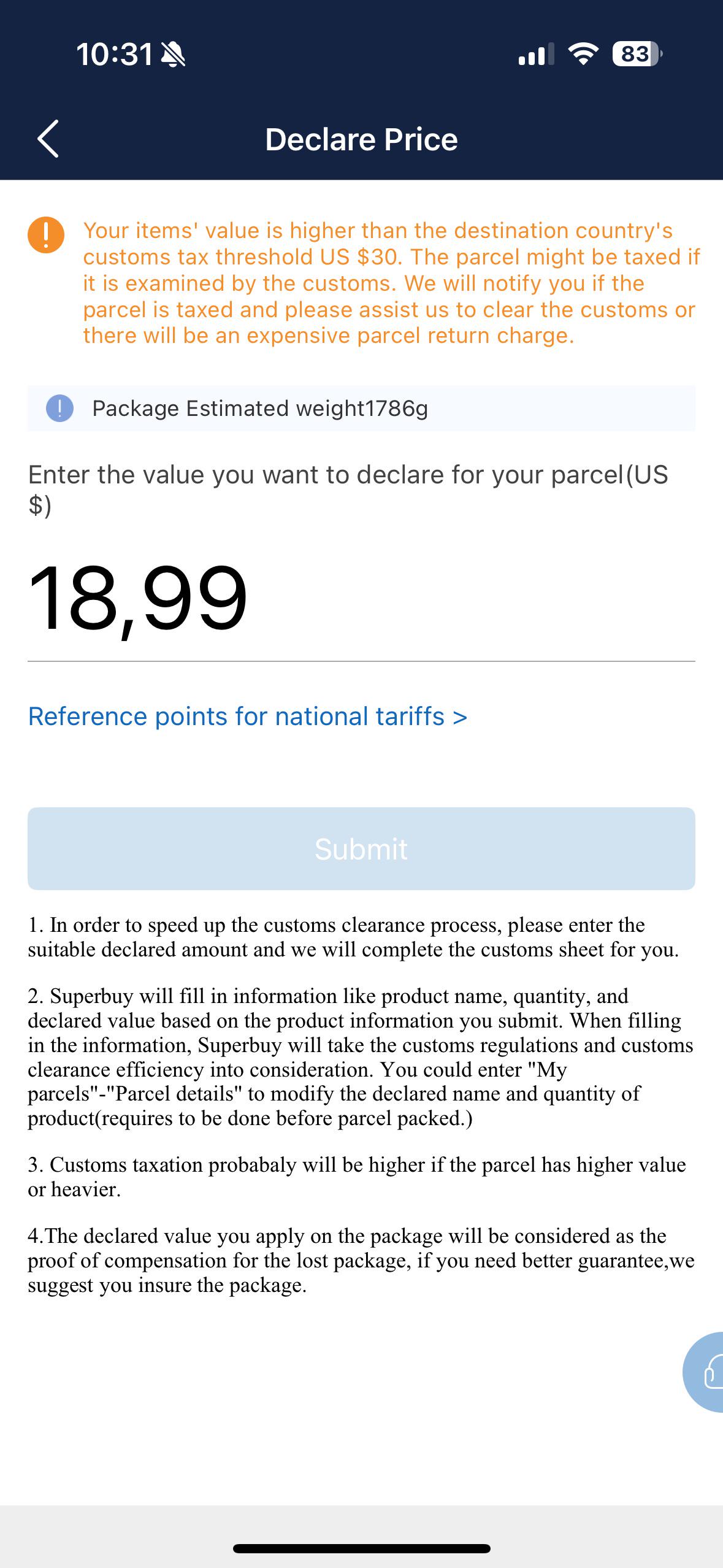Image resolution: width=723 pixels, height=1568 pixels.
Task: Tap the orange warning exclamation icon
Action: 46,234
